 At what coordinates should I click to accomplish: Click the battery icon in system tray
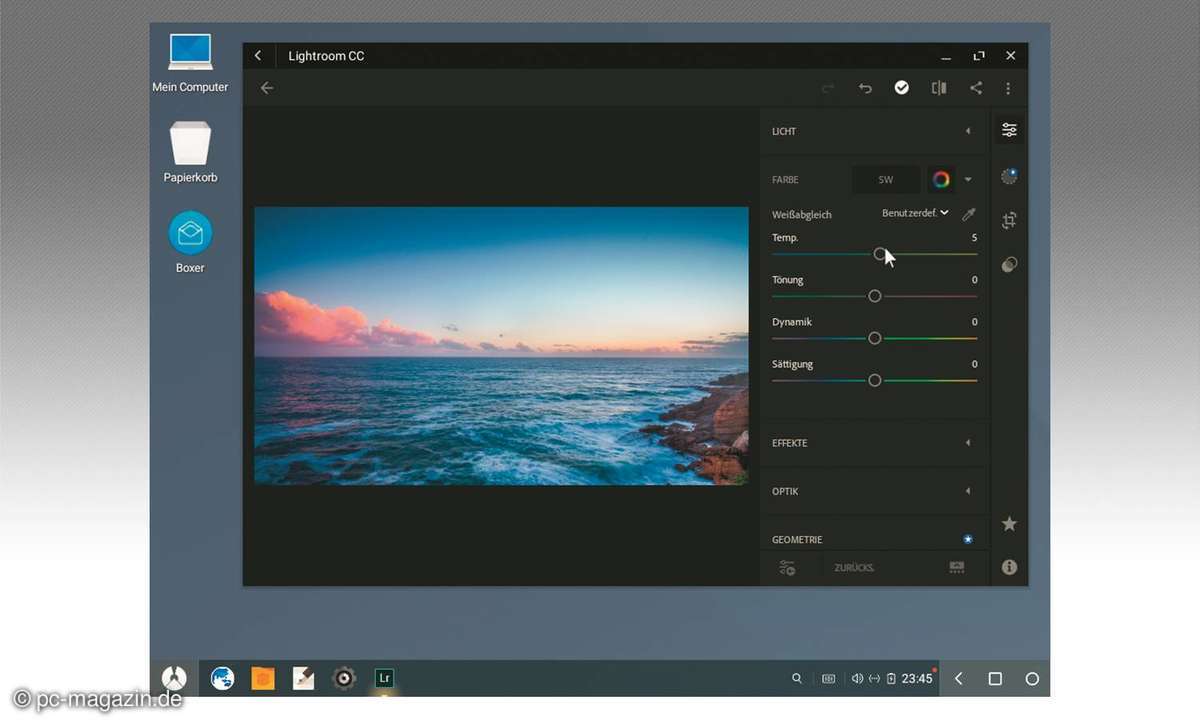pos(891,679)
